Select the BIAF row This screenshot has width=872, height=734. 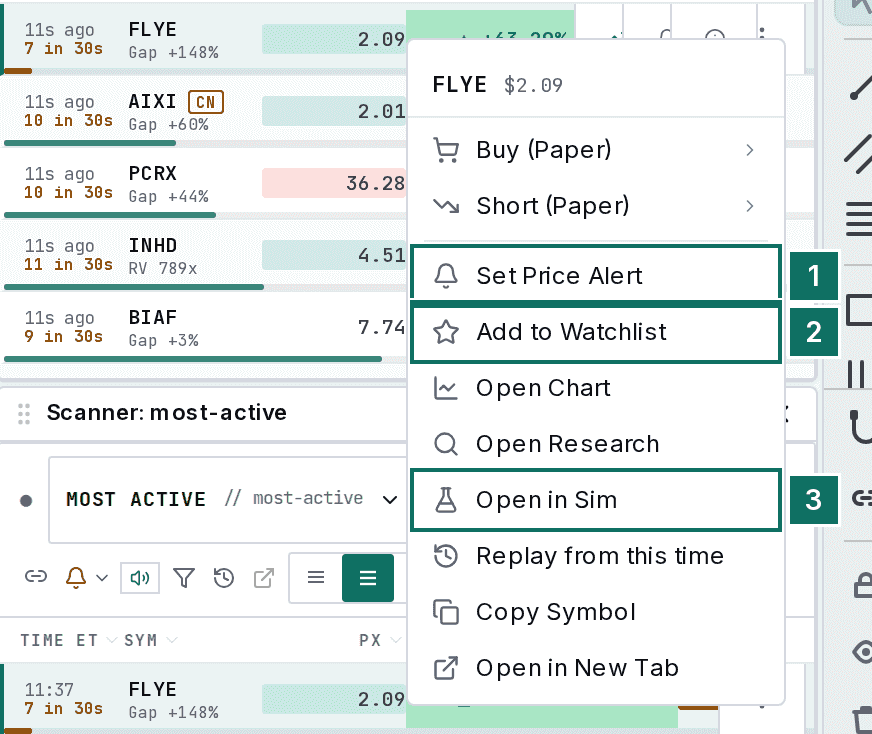click(x=205, y=327)
